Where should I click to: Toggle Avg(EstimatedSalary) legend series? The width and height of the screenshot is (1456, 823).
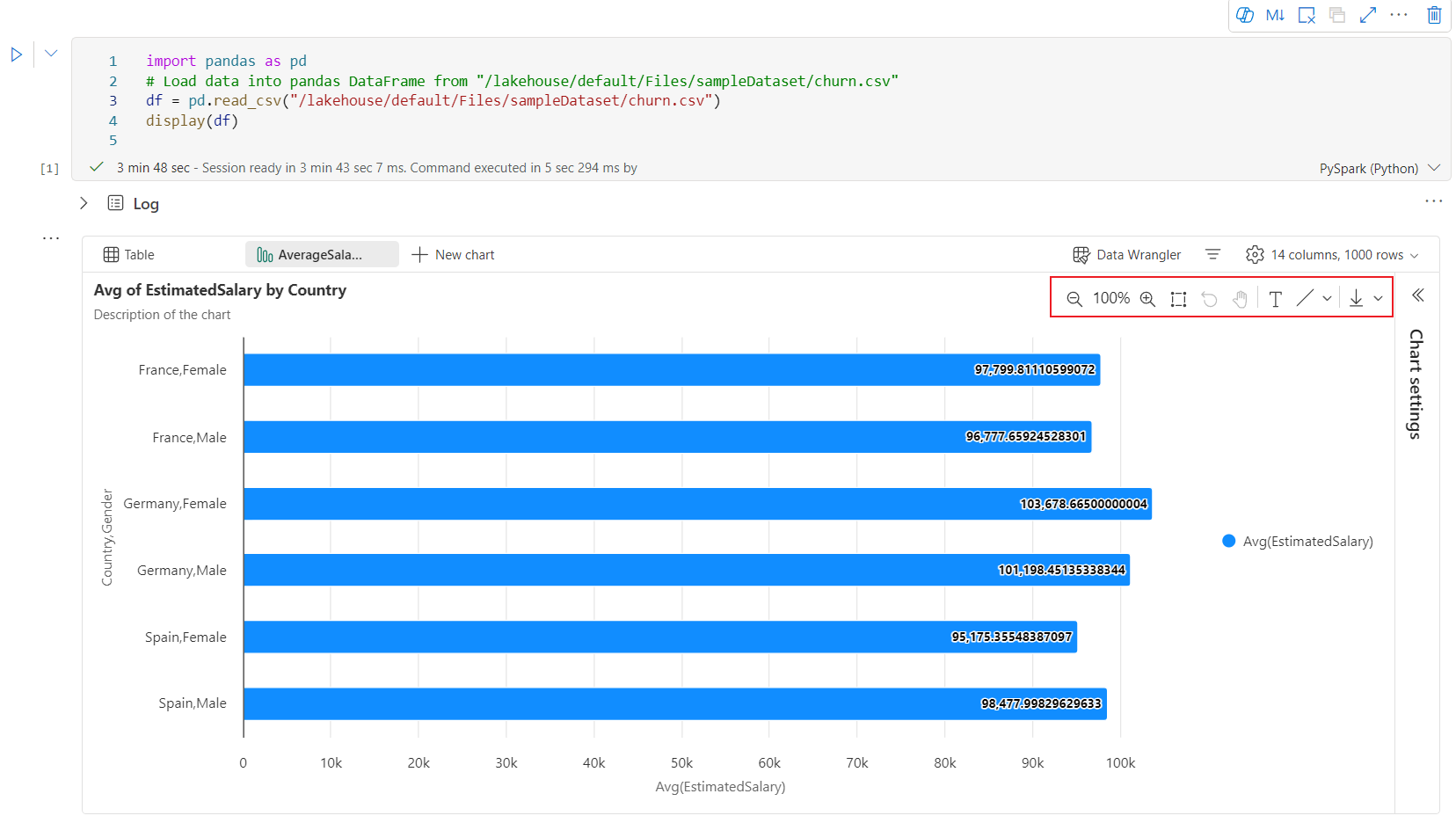[1297, 542]
